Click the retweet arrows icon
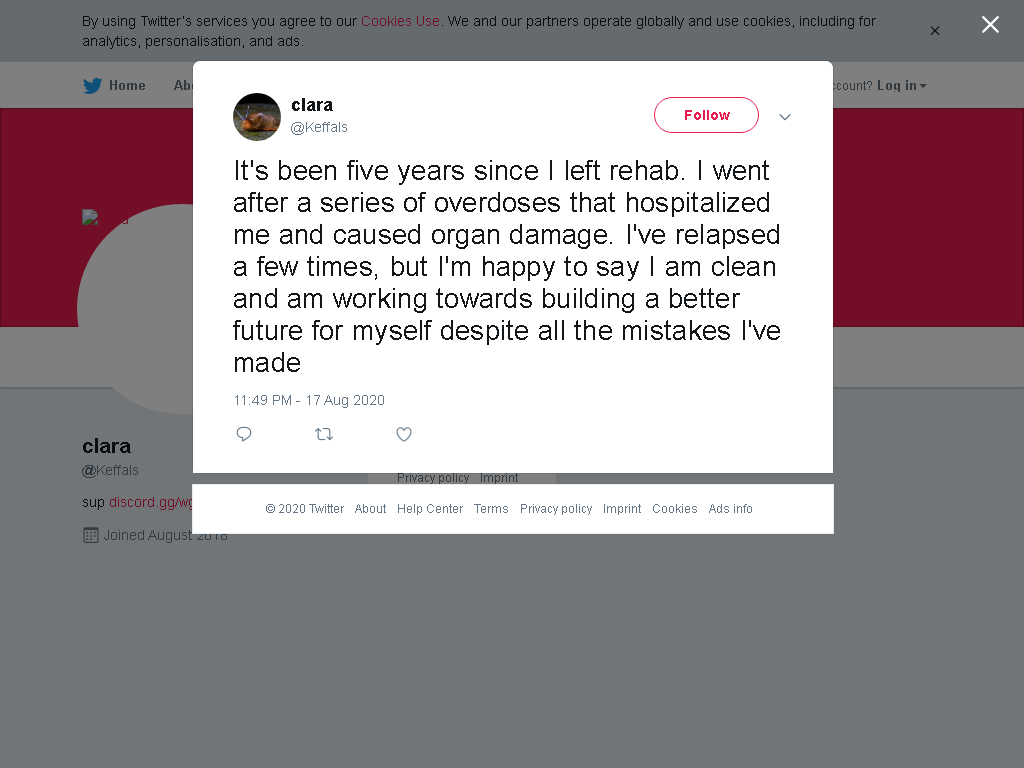Image resolution: width=1024 pixels, height=768 pixels. click(x=324, y=434)
